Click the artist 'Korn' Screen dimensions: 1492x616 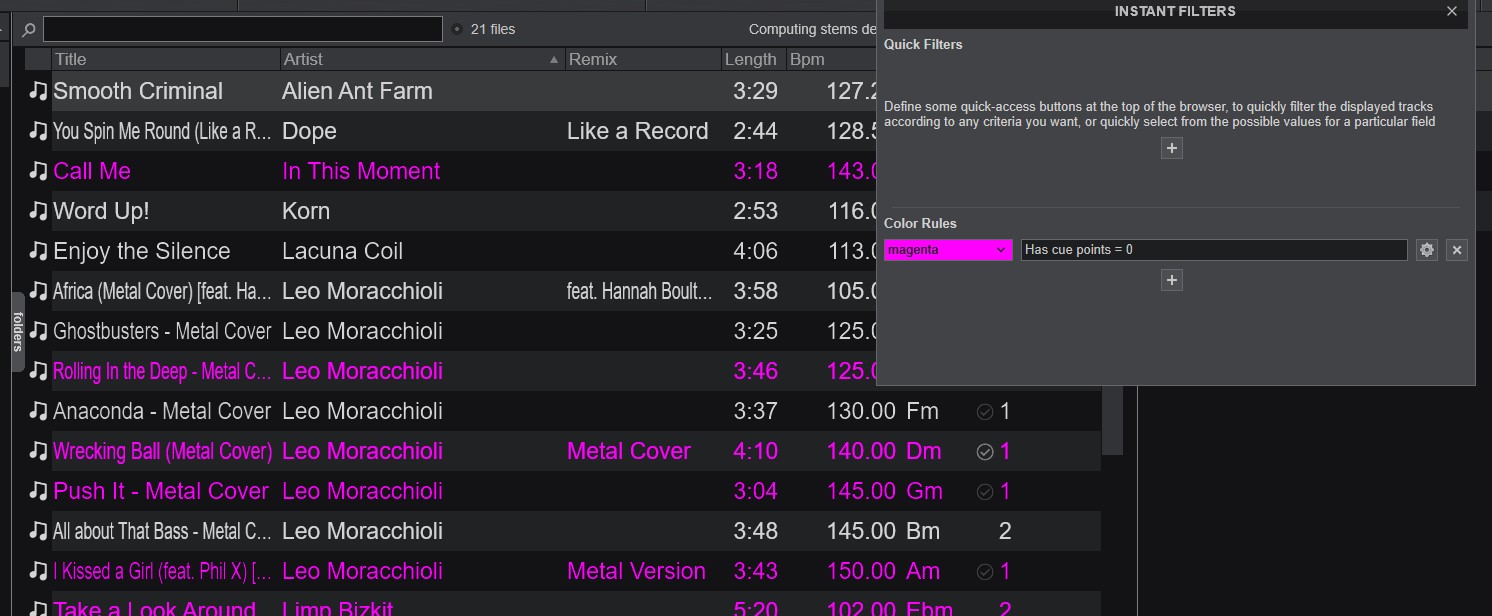click(306, 211)
